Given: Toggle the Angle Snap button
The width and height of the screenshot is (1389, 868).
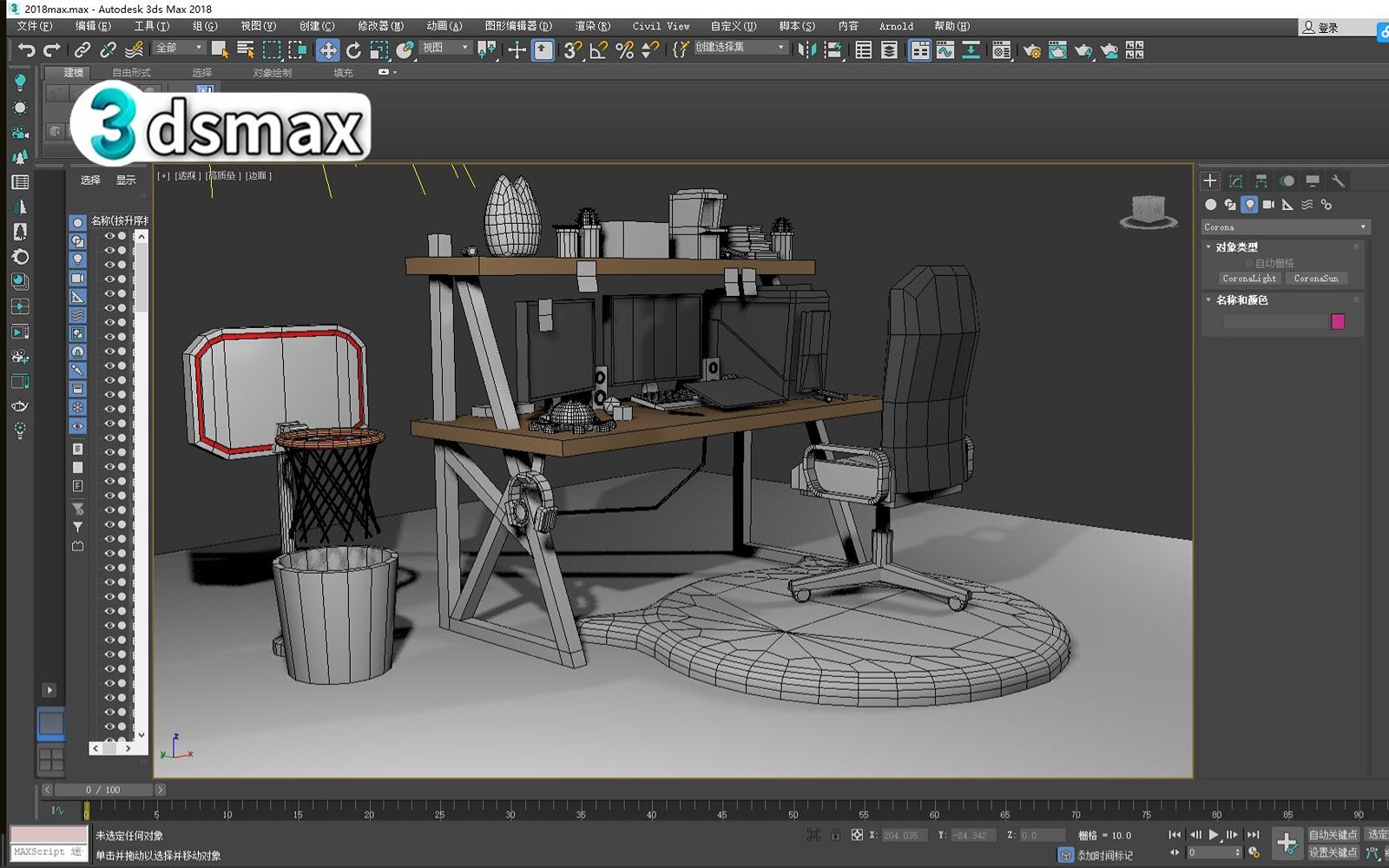Looking at the screenshot, I should (x=598, y=50).
